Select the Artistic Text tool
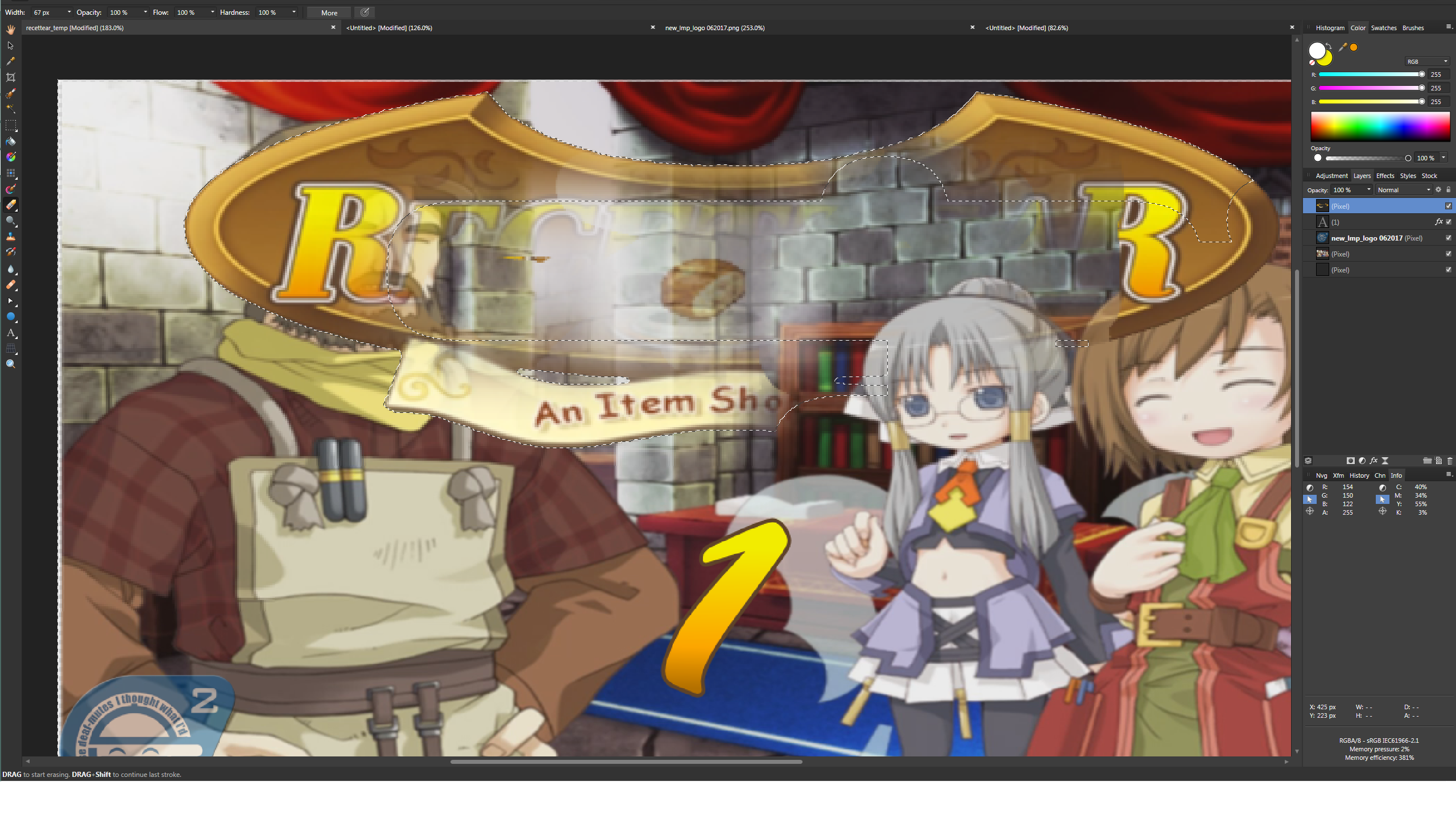This screenshot has height=819, width=1456. (11, 333)
